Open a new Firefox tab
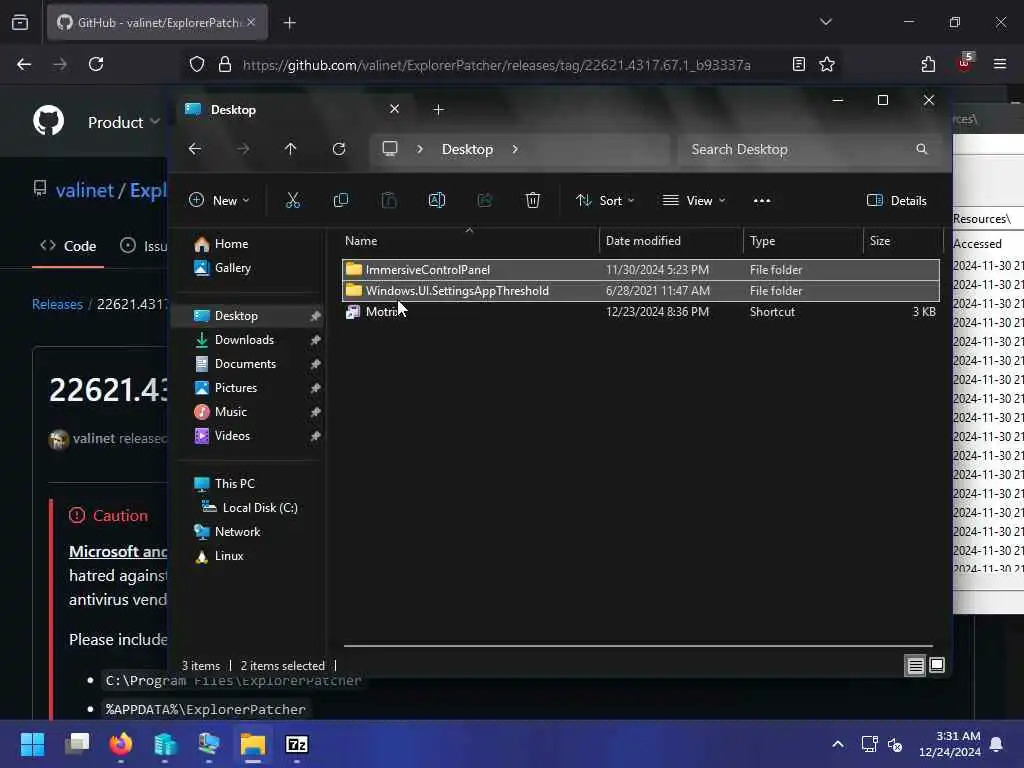This screenshot has height=768, width=1024. [x=290, y=23]
